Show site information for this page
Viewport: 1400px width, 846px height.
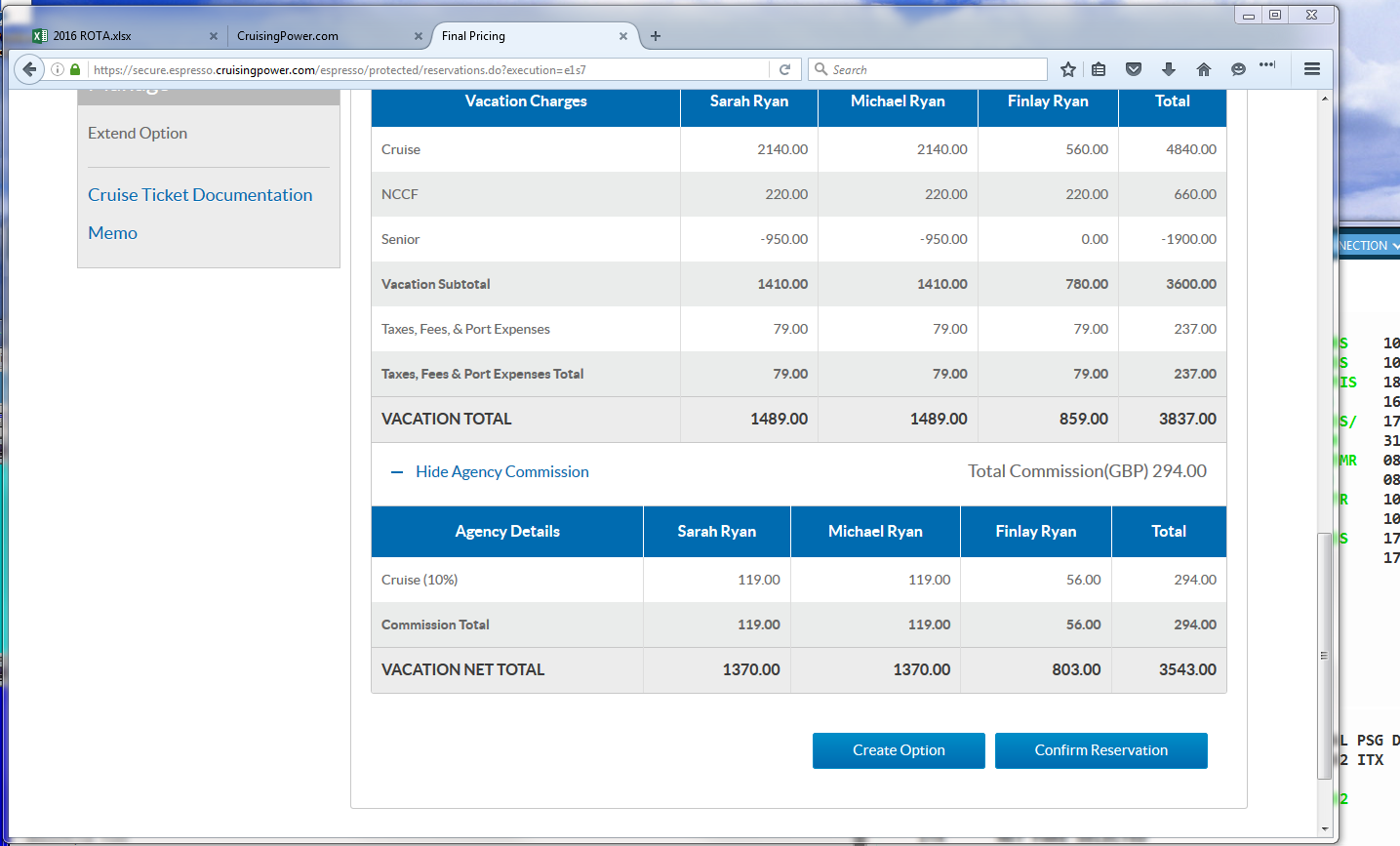tap(58, 69)
